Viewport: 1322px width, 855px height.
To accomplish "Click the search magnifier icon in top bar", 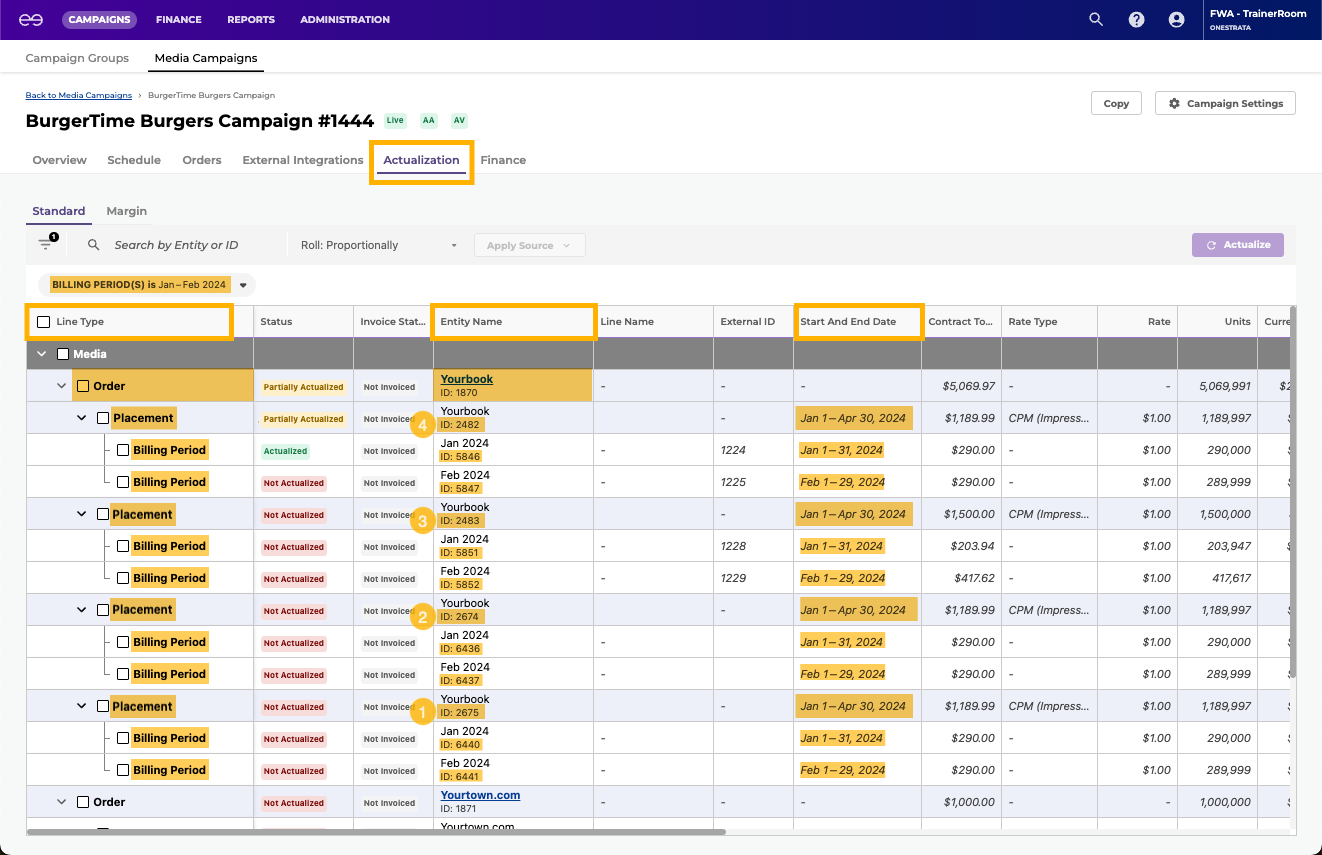I will click(x=1096, y=19).
